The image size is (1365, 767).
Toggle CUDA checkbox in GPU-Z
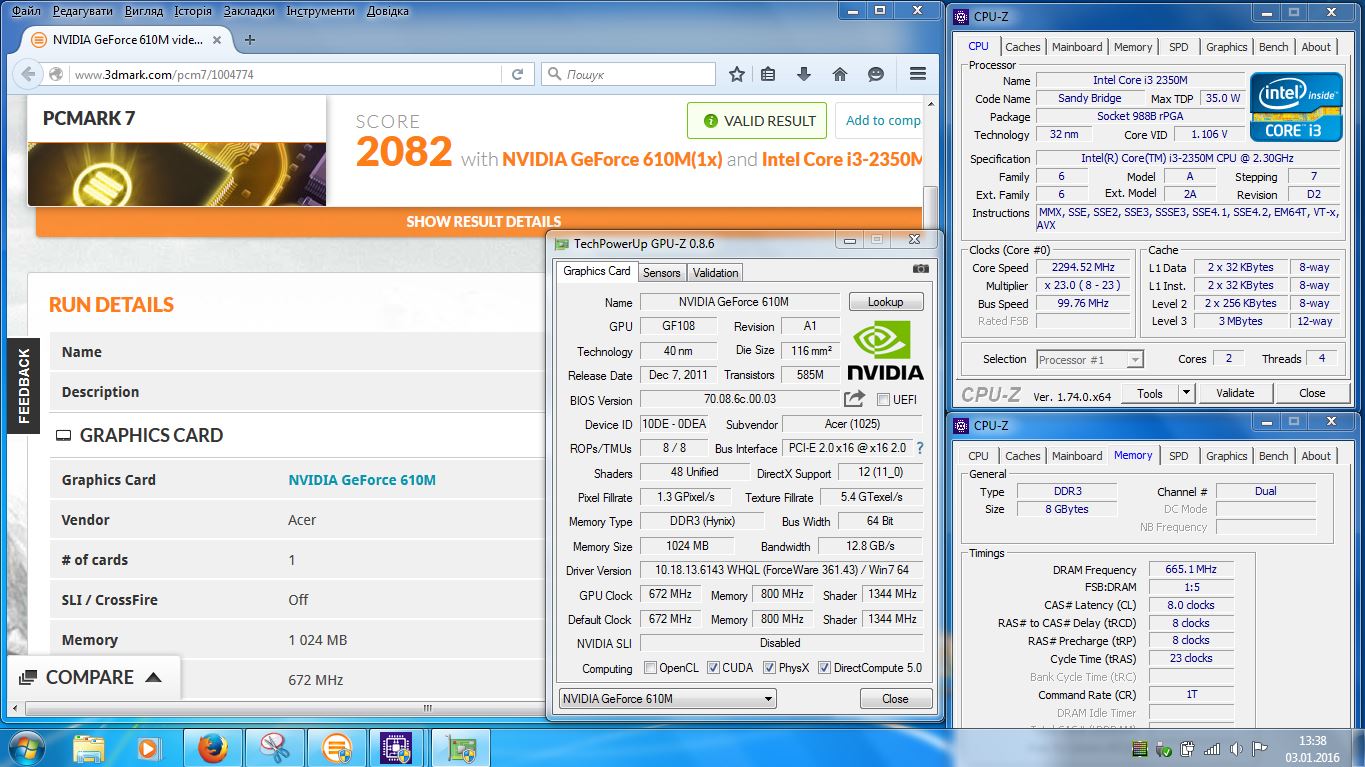click(713, 668)
